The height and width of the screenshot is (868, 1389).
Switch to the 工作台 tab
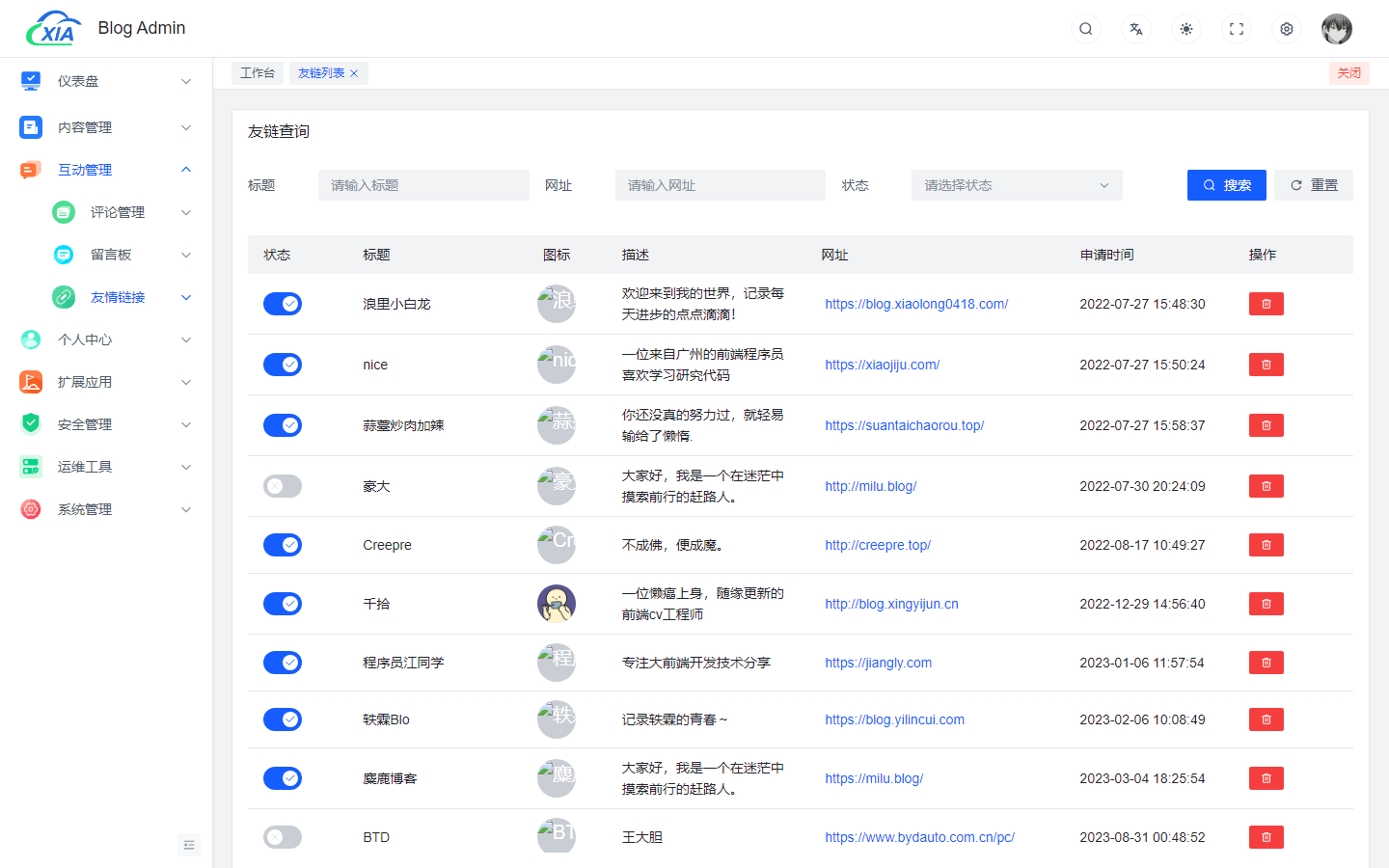coord(258,73)
